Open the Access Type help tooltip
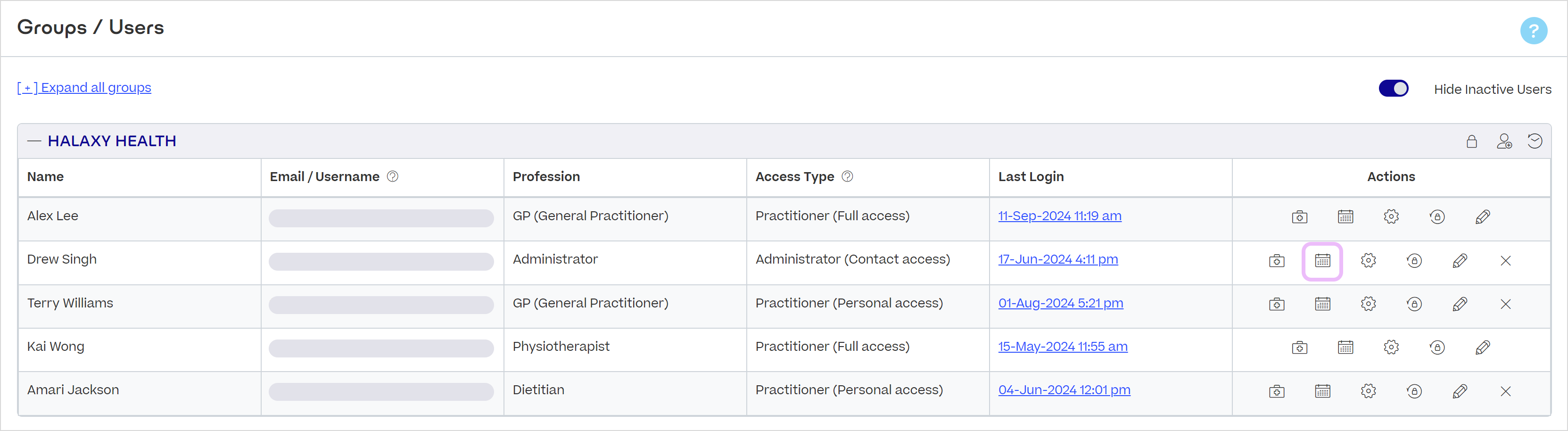The width and height of the screenshot is (1568, 431). 847,176
